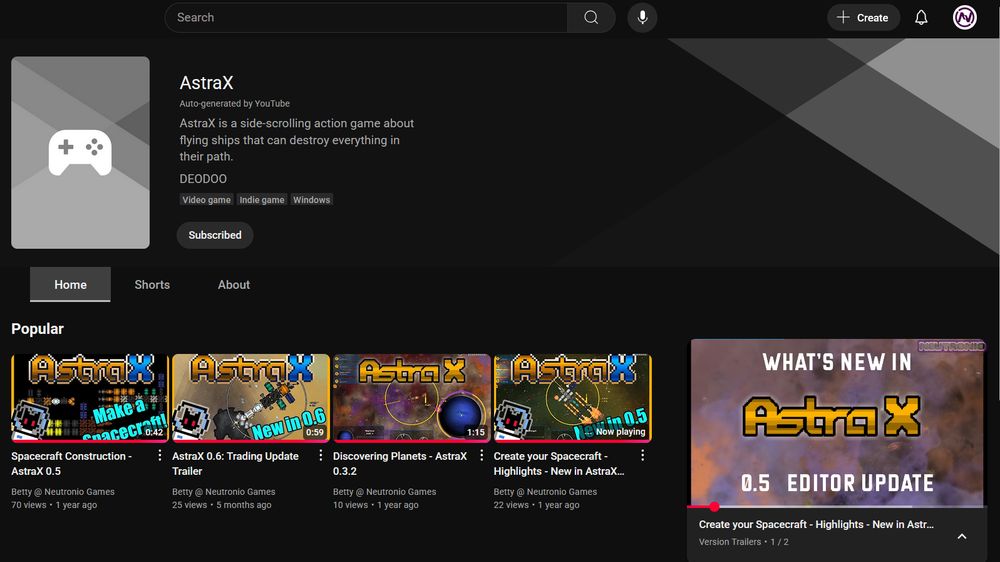Click the Create button
This screenshot has width=1000, height=562.
[863, 17]
